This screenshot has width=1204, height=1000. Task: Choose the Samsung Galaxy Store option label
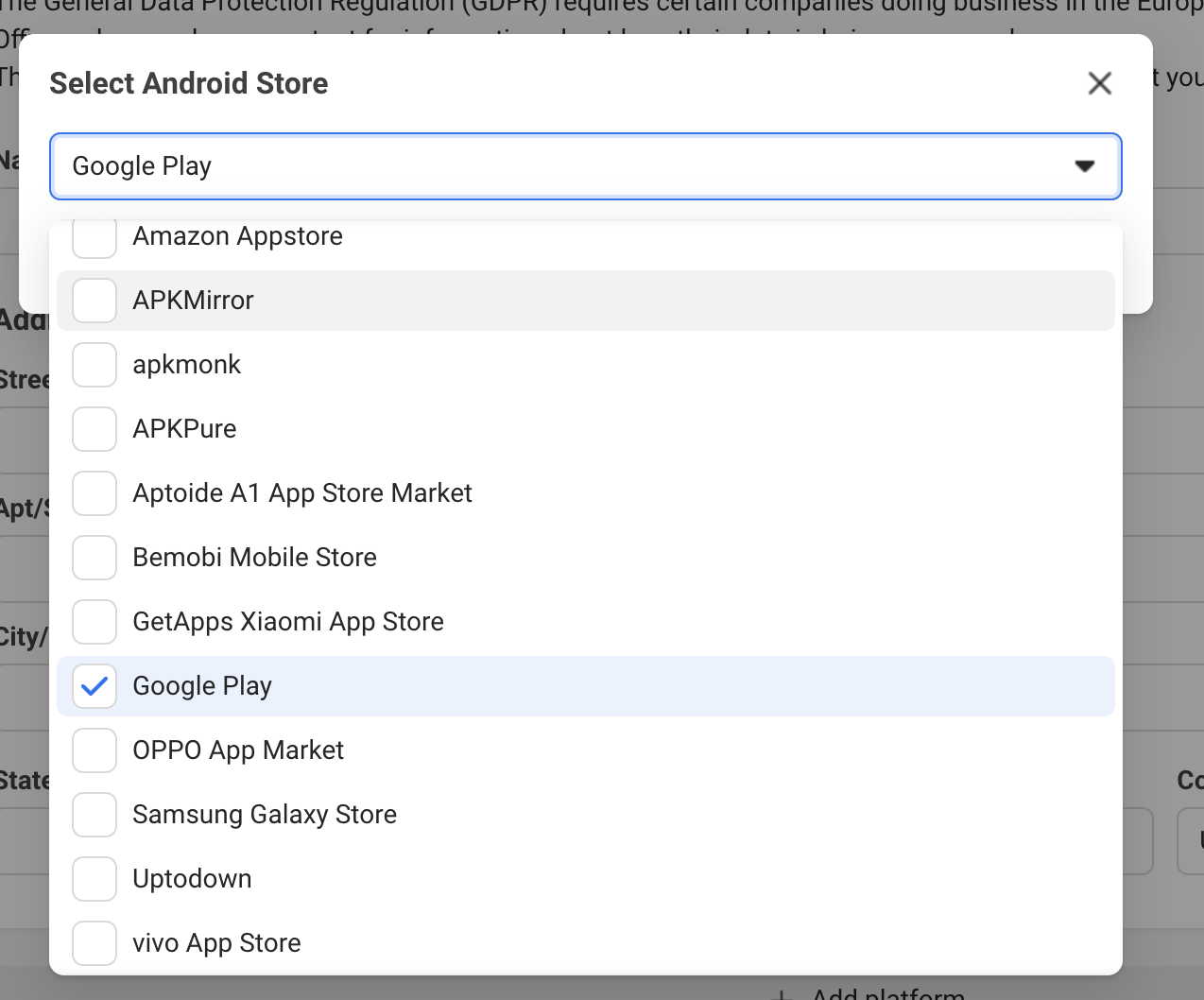click(x=265, y=815)
